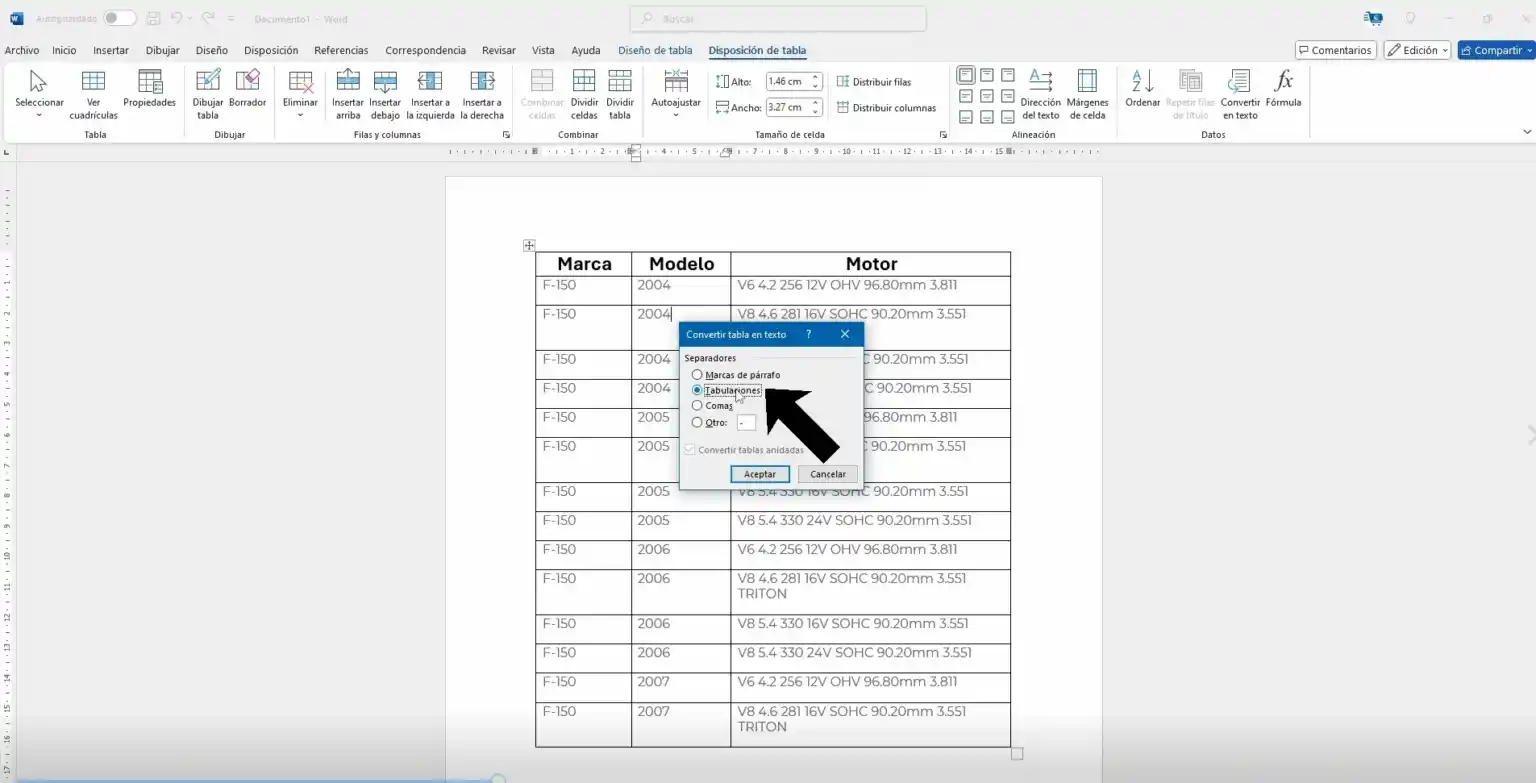Open the Comentarios pane
Image resolution: width=1536 pixels, height=783 pixels.
click(1335, 50)
